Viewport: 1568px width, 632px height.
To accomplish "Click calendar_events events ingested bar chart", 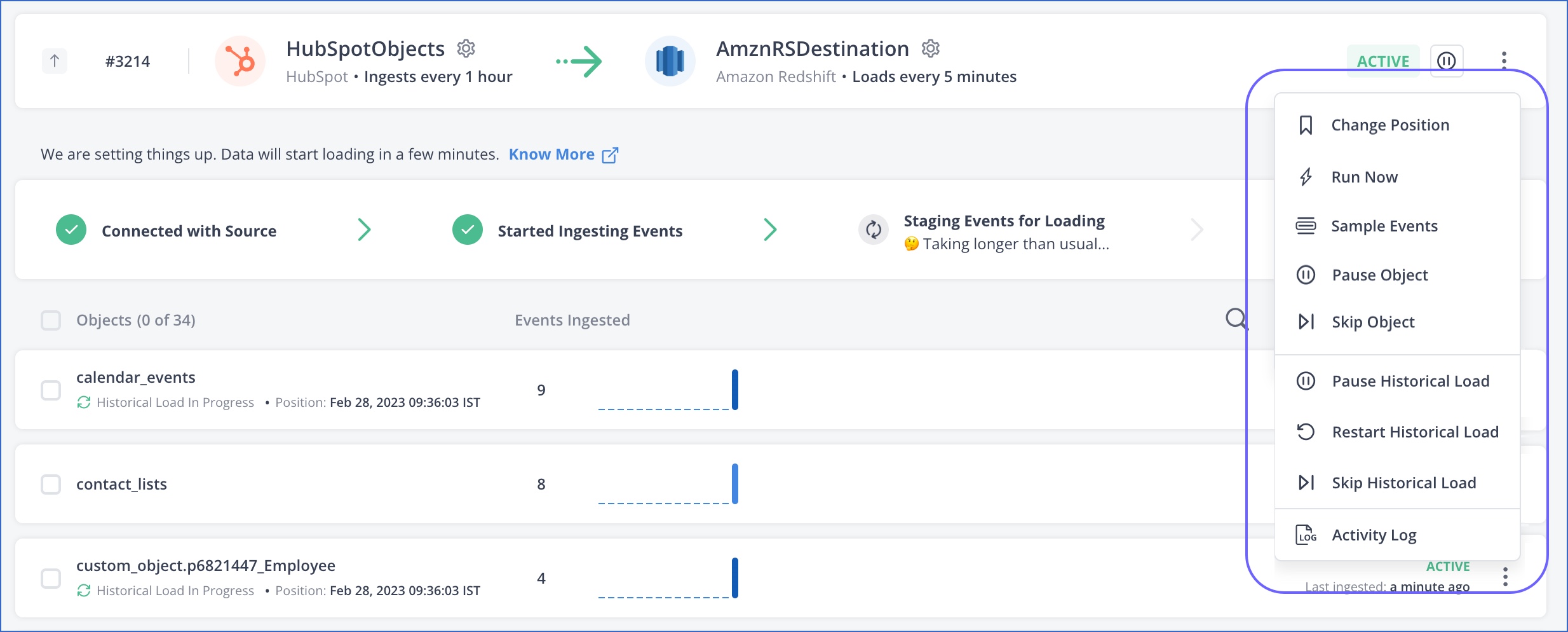I will (668, 390).
